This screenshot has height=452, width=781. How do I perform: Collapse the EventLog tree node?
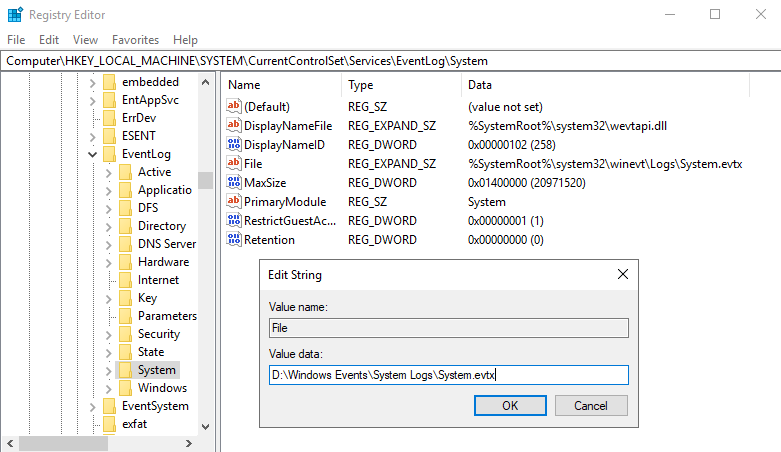pos(93,154)
